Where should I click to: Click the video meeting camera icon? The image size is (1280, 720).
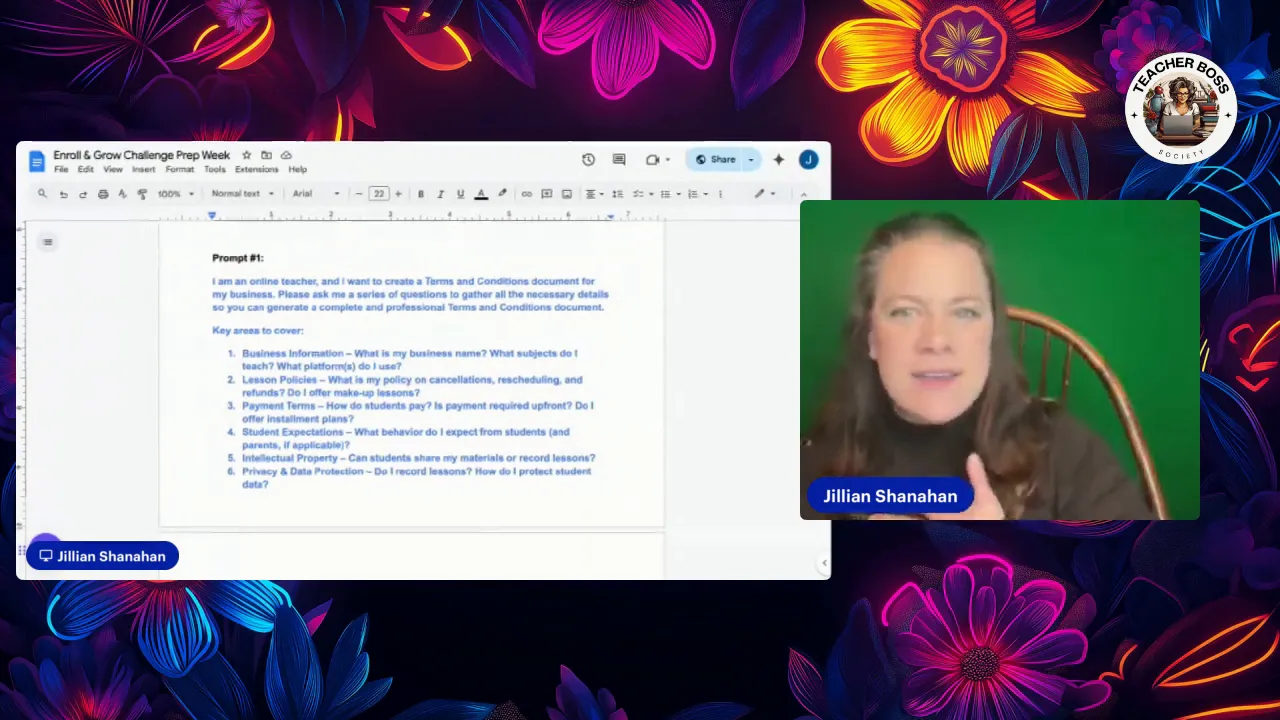click(x=653, y=159)
